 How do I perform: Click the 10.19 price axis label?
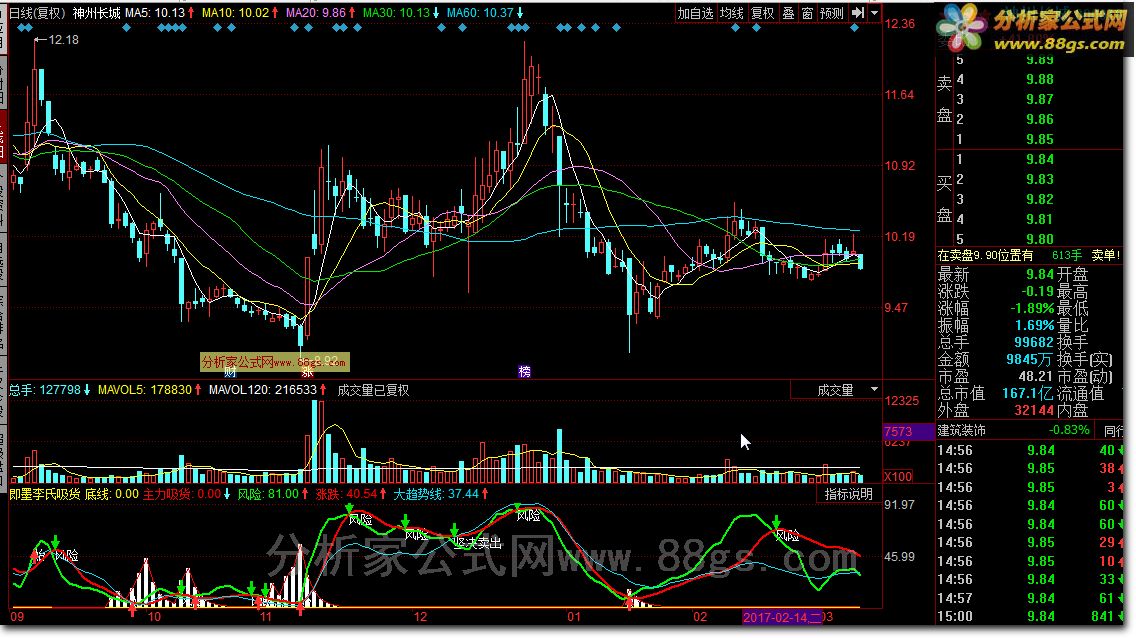click(899, 237)
